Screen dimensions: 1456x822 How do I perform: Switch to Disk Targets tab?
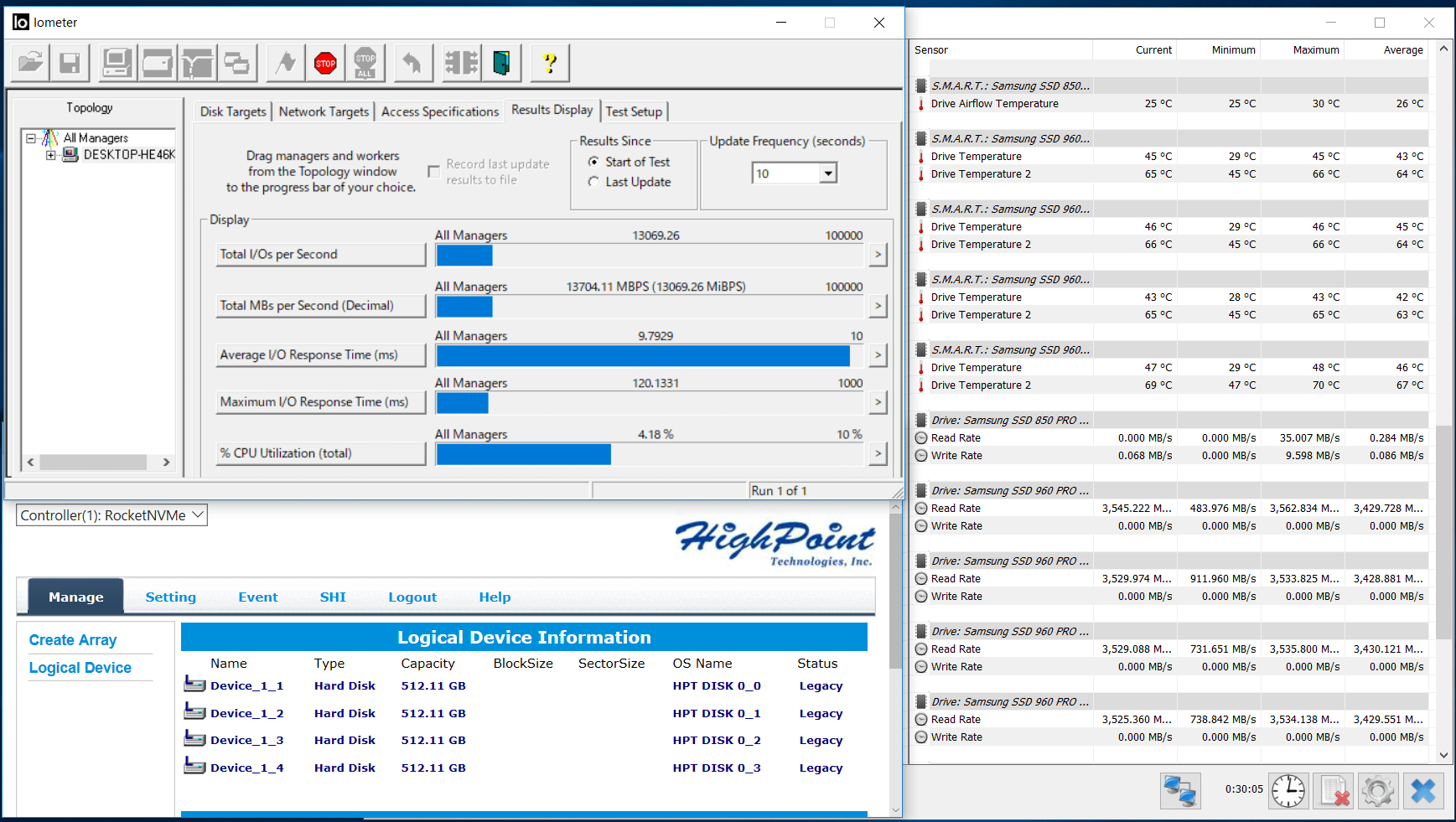pyautogui.click(x=233, y=111)
